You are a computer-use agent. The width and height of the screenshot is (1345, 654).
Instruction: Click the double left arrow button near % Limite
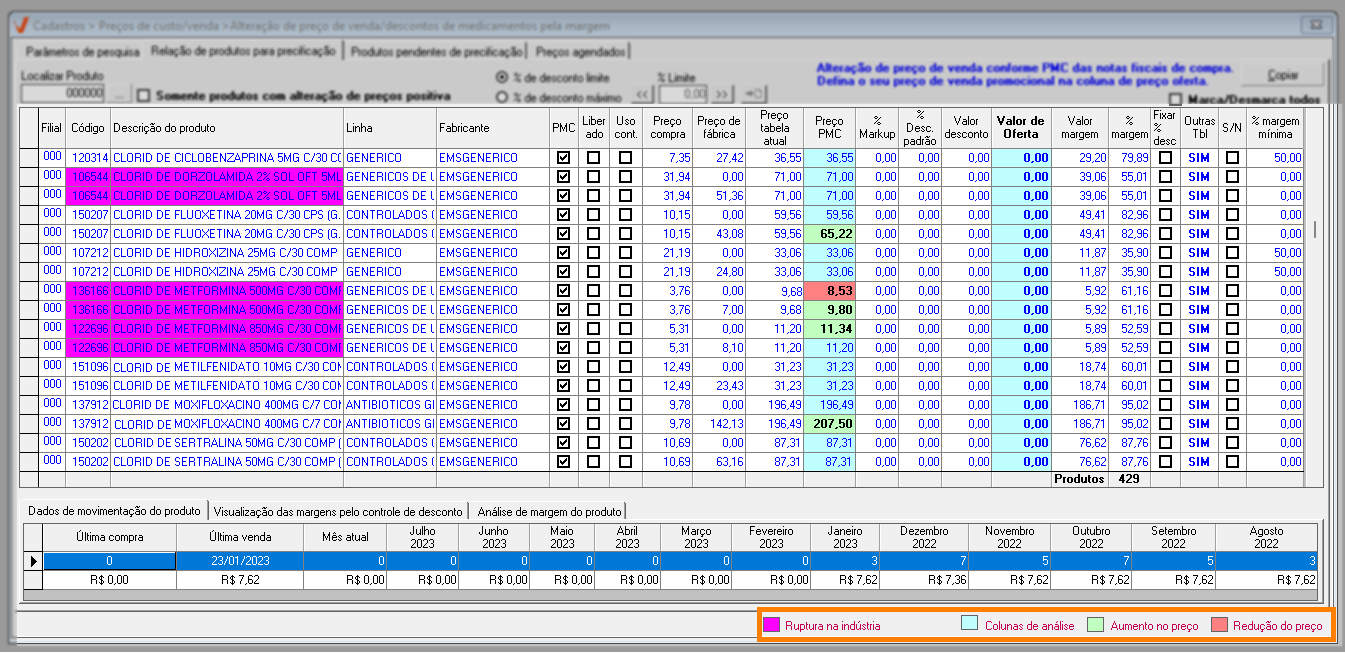(x=644, y=94)
